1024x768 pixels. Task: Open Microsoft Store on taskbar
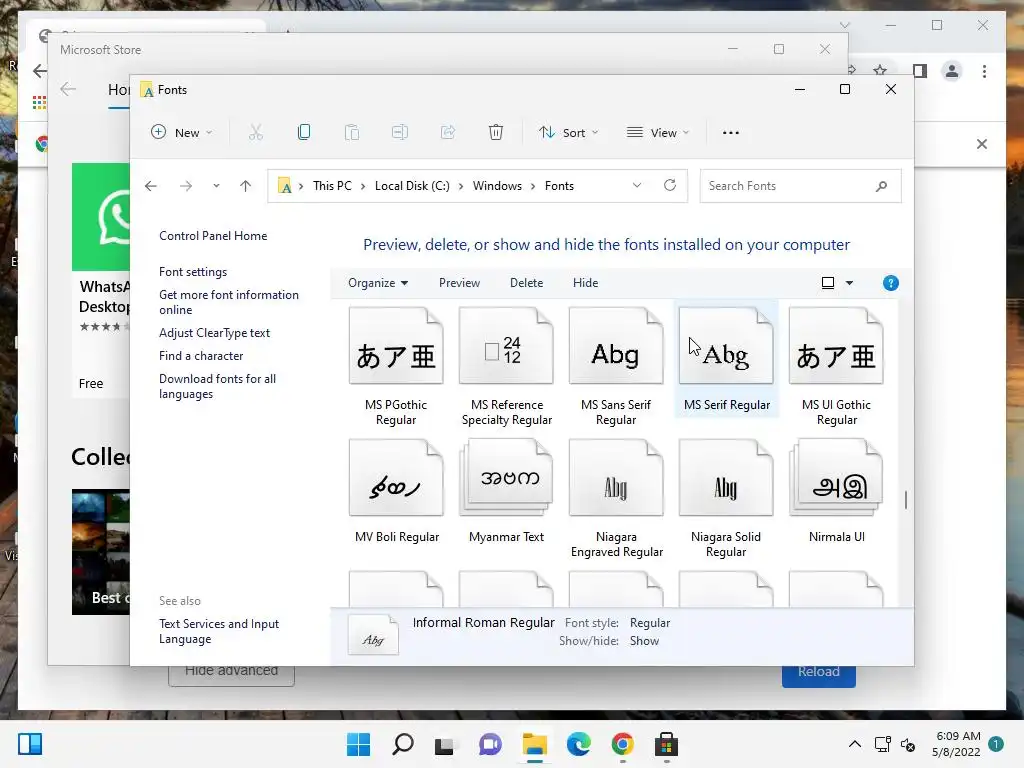(x=667, y=744)
